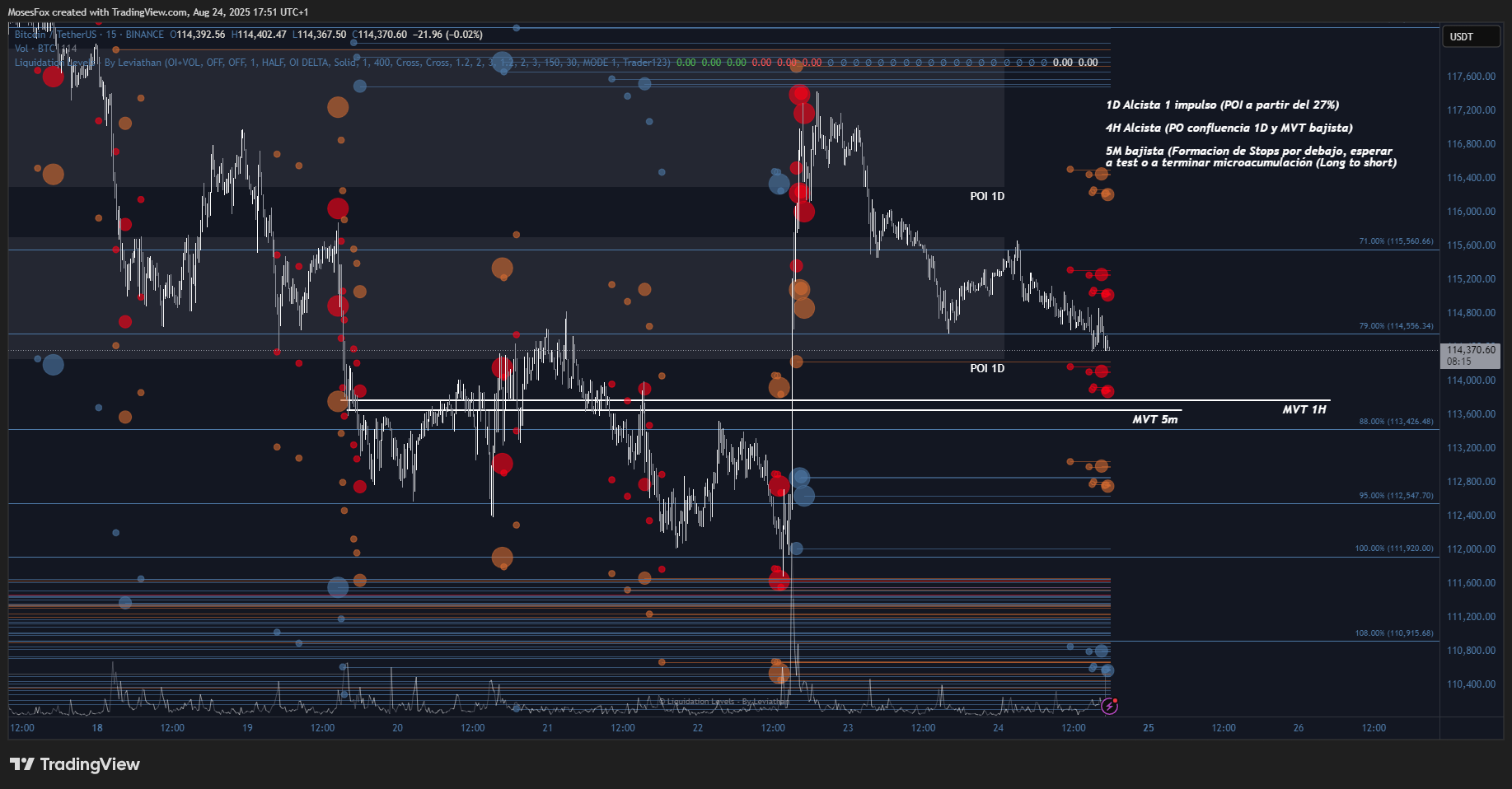Select the 4H Alcista text annotation
Screen dimensions: 1512x789
click(x=1229, y=128)
